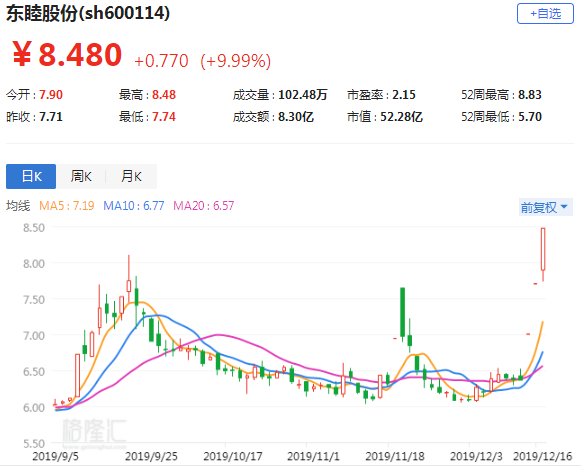This screenshot has height=467, width=581.
Task: Click the tall green candlestick near 2019/11/18
Action: pos(402,312)
